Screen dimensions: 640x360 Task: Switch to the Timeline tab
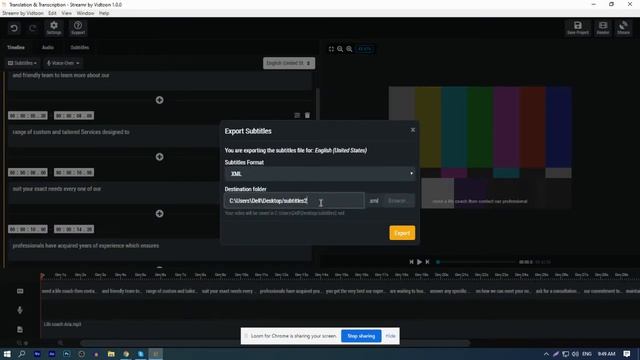click(16, 47)
